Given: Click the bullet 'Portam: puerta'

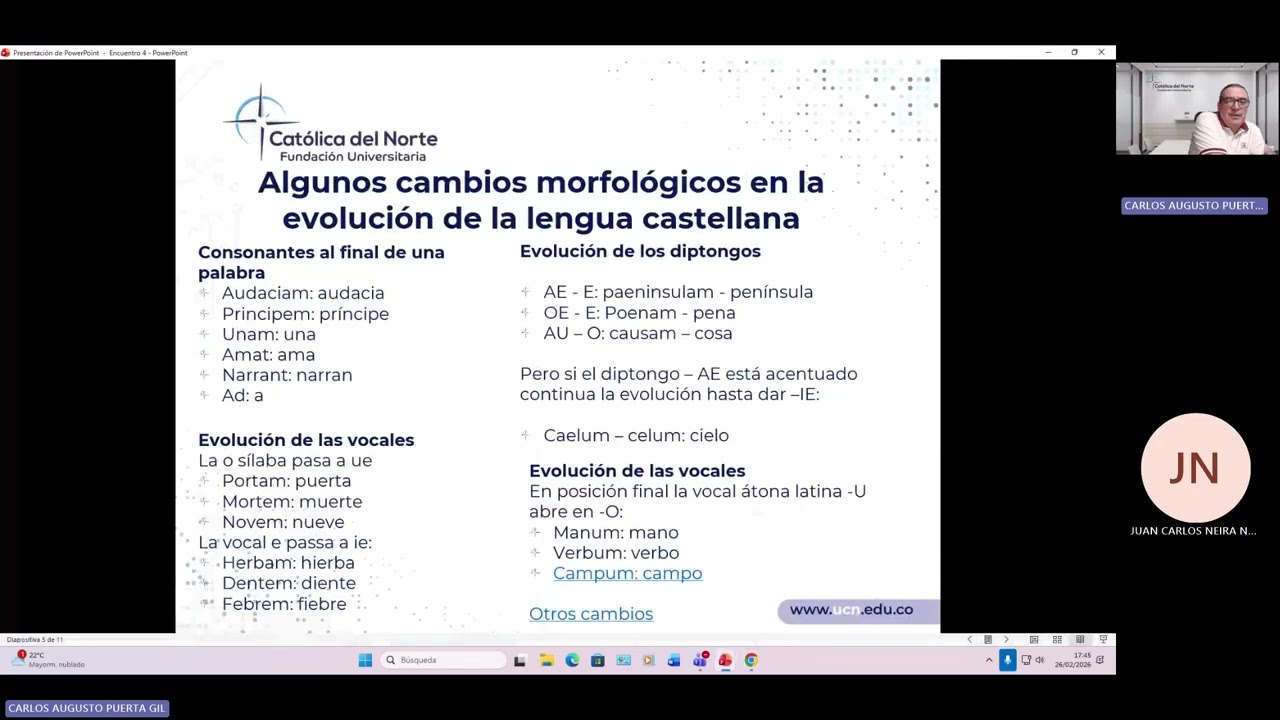Looking at the screenshot, I should 286,481.
